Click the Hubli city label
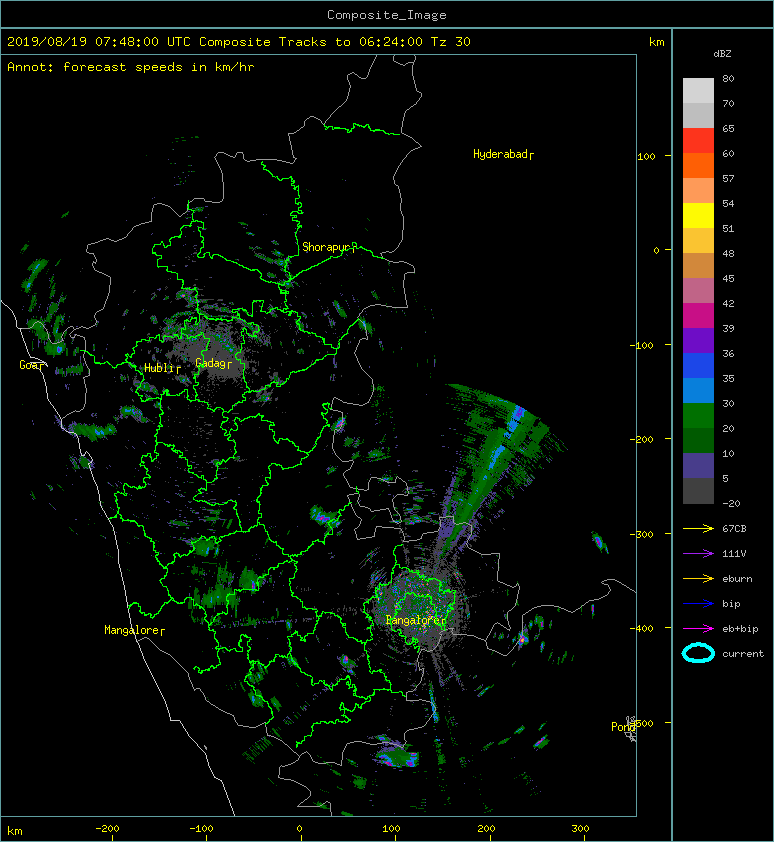Viewport: 774px width, 842px height. (162, 368)
